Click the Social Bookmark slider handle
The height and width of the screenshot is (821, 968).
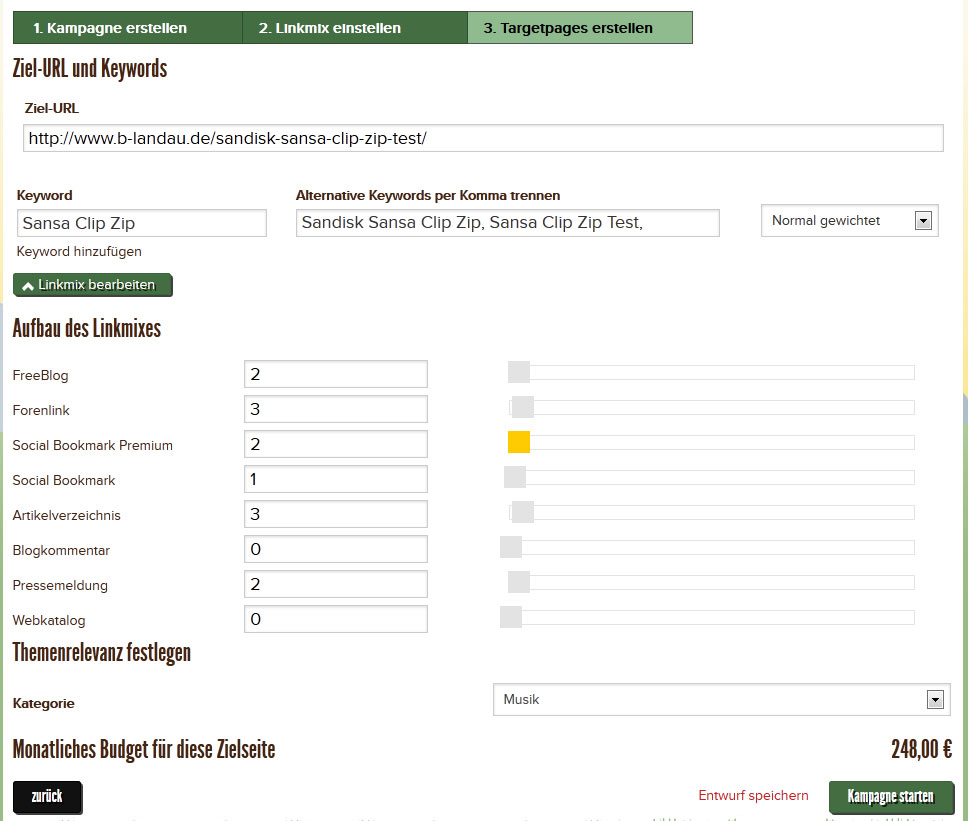pos(515,477)
